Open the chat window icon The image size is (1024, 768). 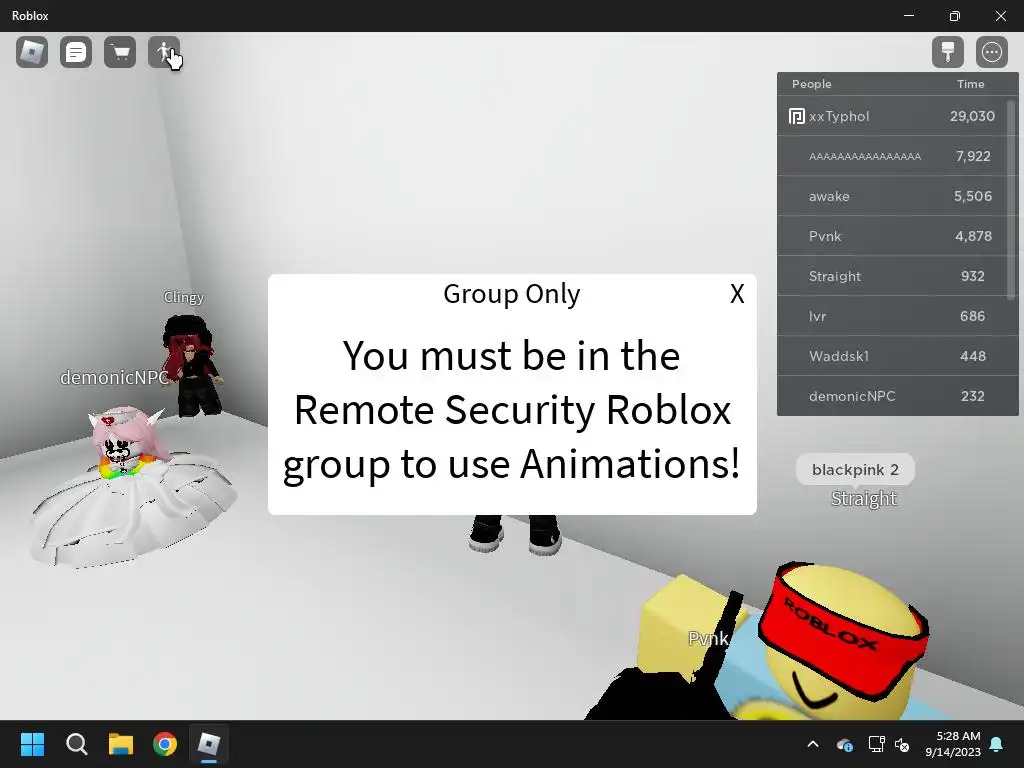coord(76,52)
